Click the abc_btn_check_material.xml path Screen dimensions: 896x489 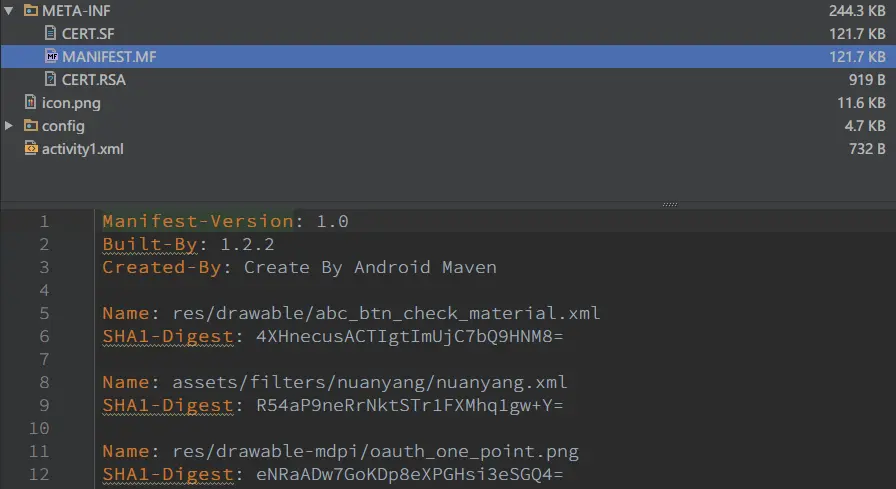click(x=386, y=313)
